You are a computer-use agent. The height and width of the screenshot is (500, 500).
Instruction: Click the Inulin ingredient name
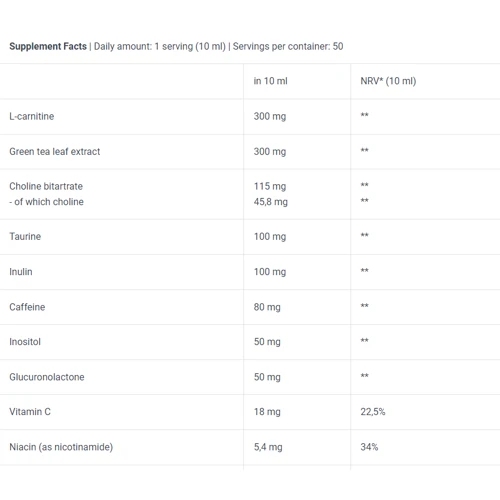[x=21, y=272]
